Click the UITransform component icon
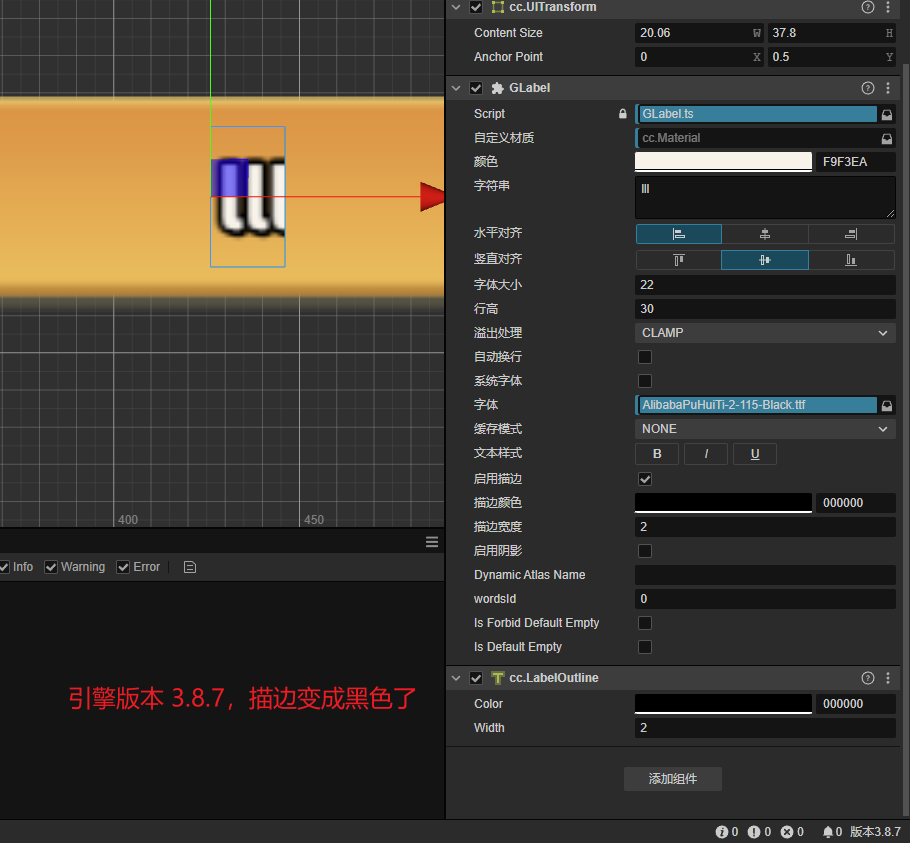Screen dimensions: 910x843 [x=497, y=7]
